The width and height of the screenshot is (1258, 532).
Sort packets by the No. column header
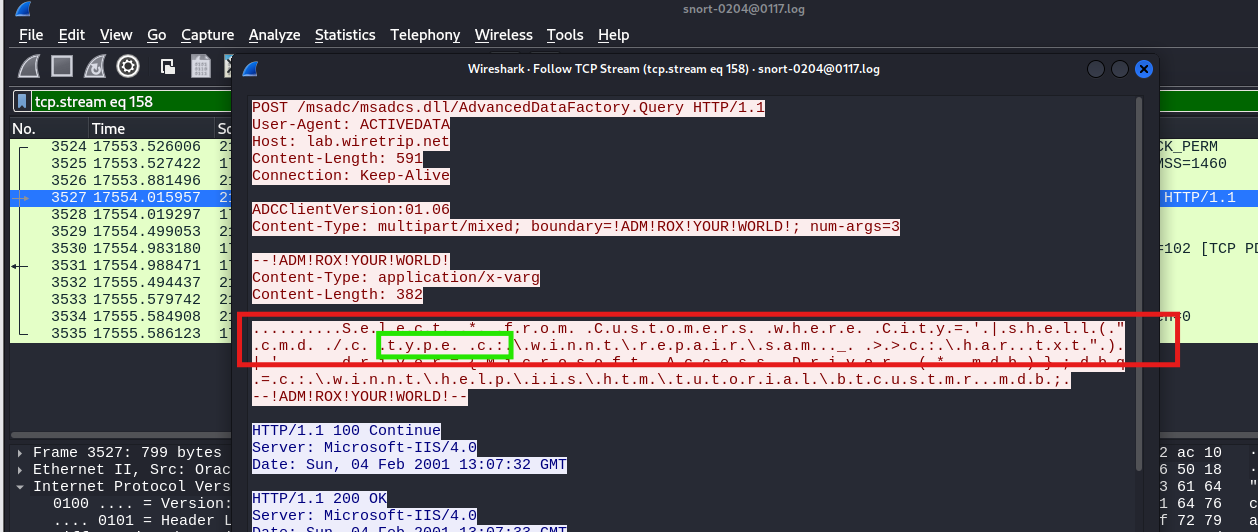(47, 128)
